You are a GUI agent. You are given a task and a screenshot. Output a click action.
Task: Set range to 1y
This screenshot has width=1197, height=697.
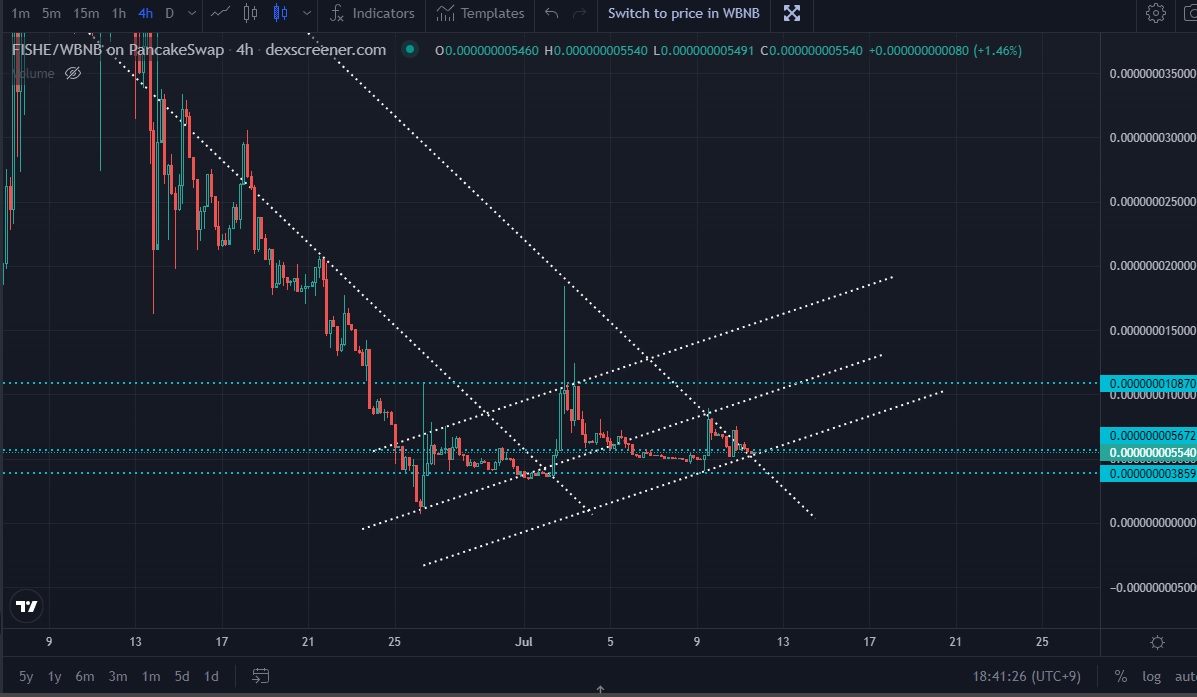54,676
